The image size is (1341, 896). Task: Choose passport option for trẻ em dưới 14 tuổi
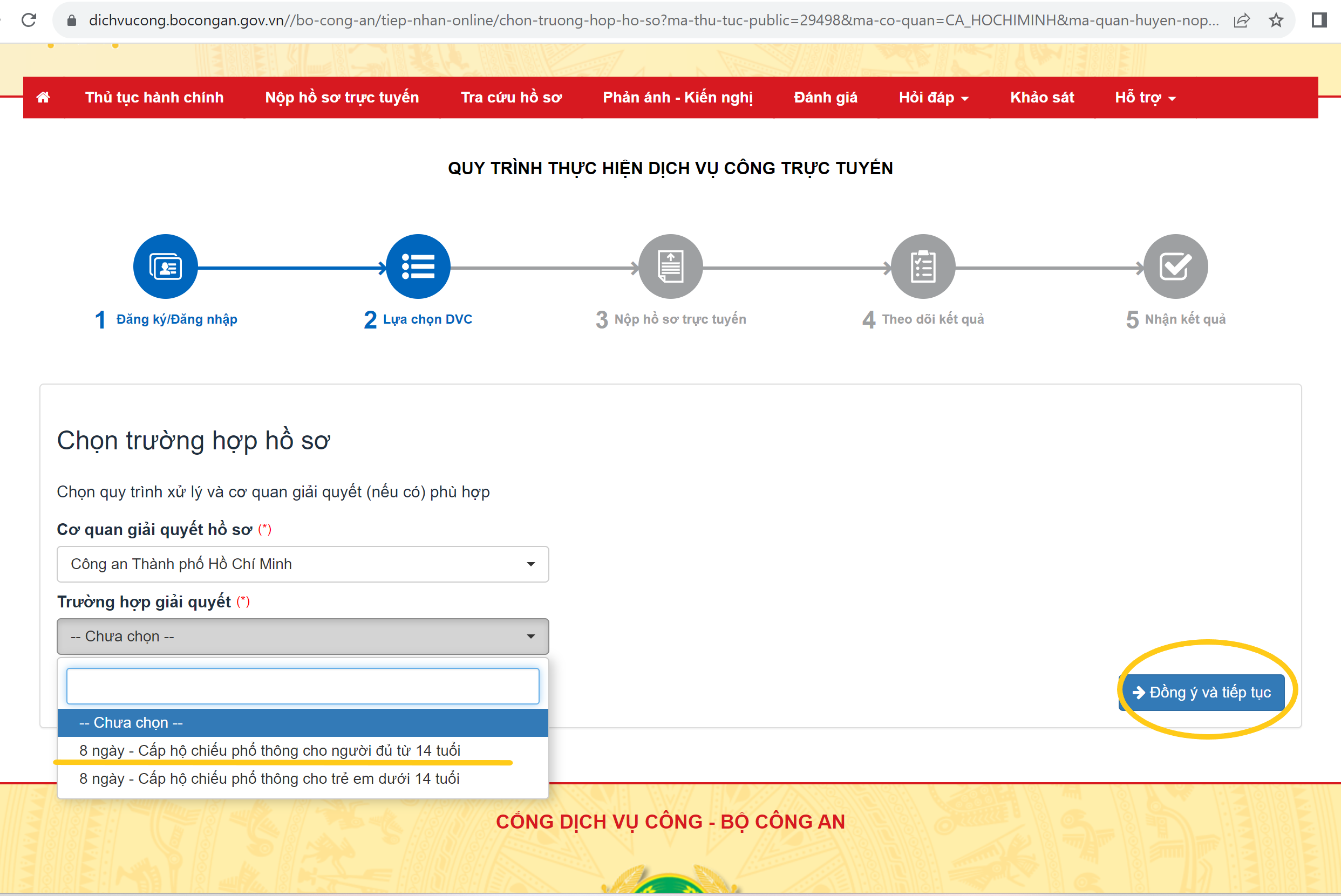click(269, 778)
